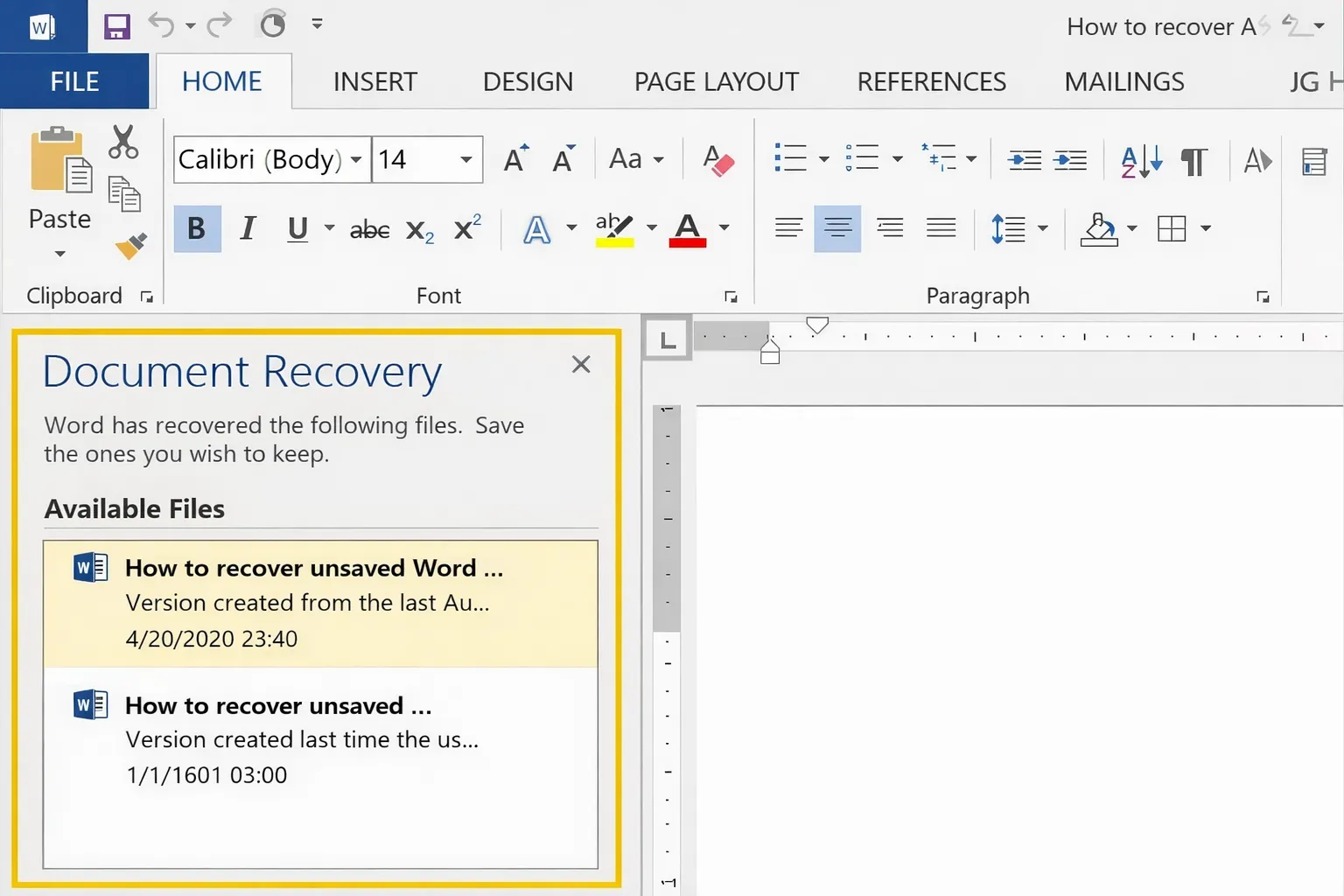
Task: Switch to the INSERT tab
Action: coord(374,80)
